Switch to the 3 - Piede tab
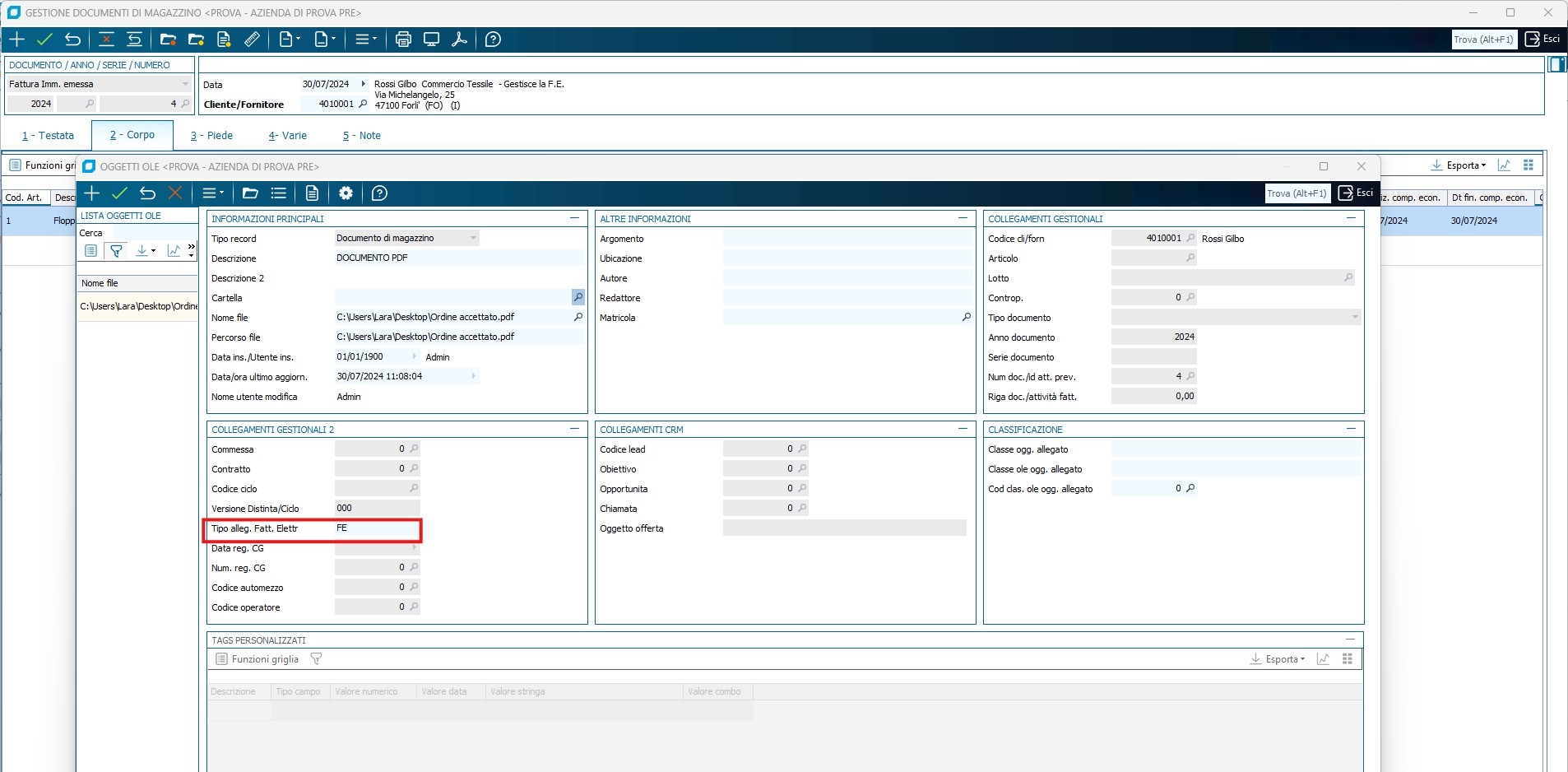The height and width of the screenshot is (772, 1568). (x=212, y=136)
